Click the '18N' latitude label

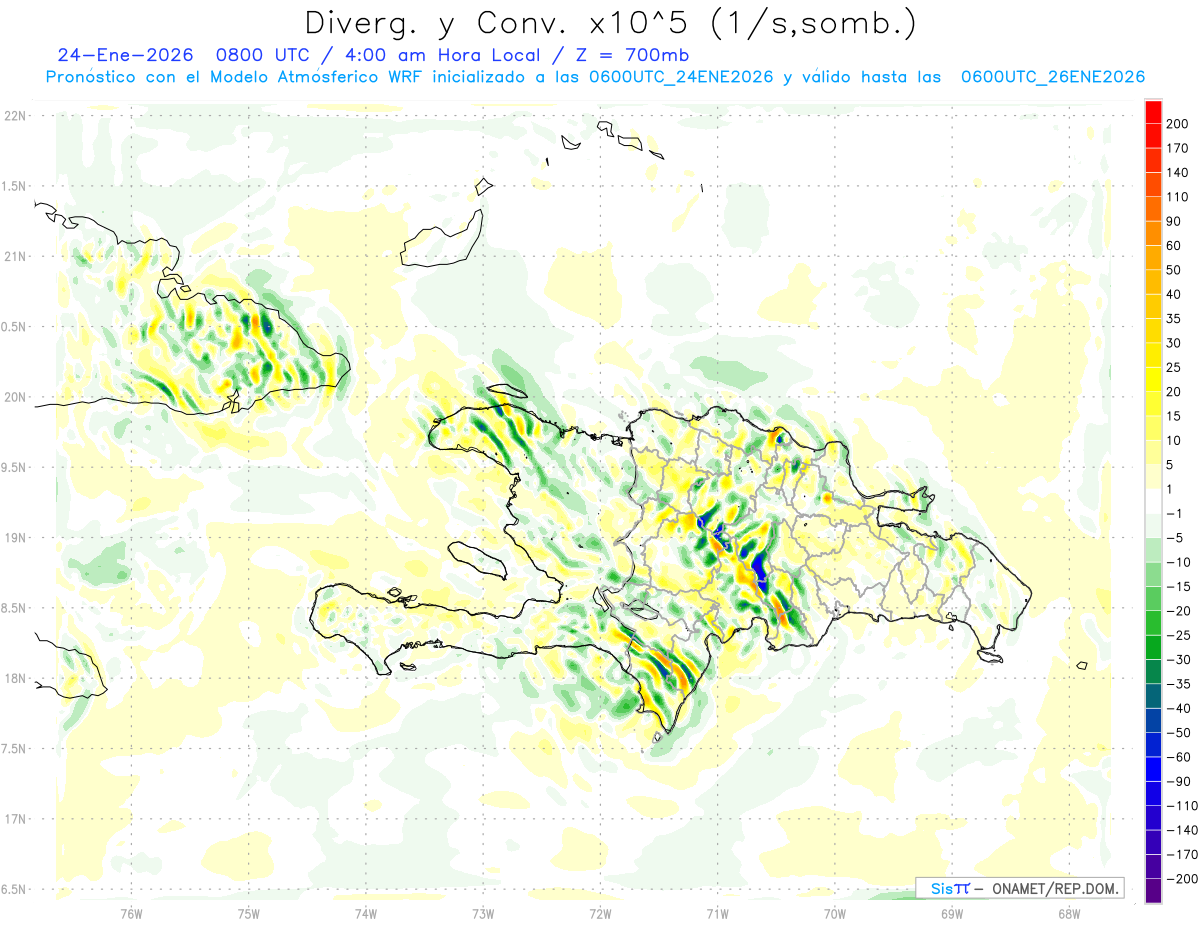point(14,679)
